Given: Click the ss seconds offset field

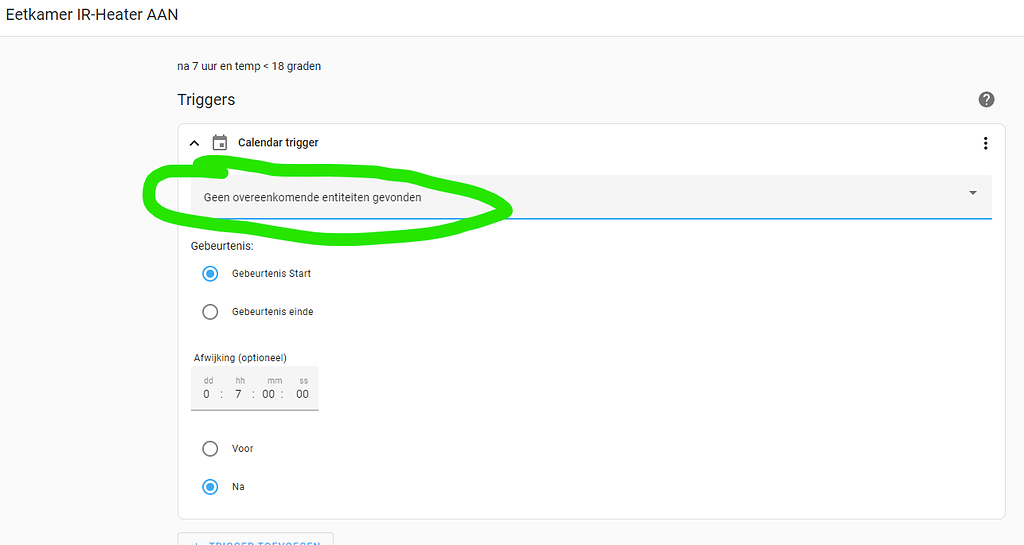Looking at the screenshot, I should pos(302,394).
